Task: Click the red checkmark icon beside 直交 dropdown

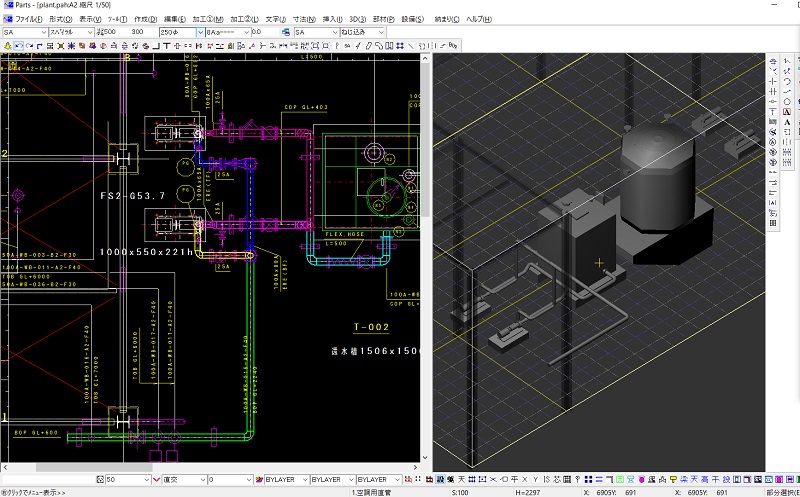Action: [x=157, y=480]
